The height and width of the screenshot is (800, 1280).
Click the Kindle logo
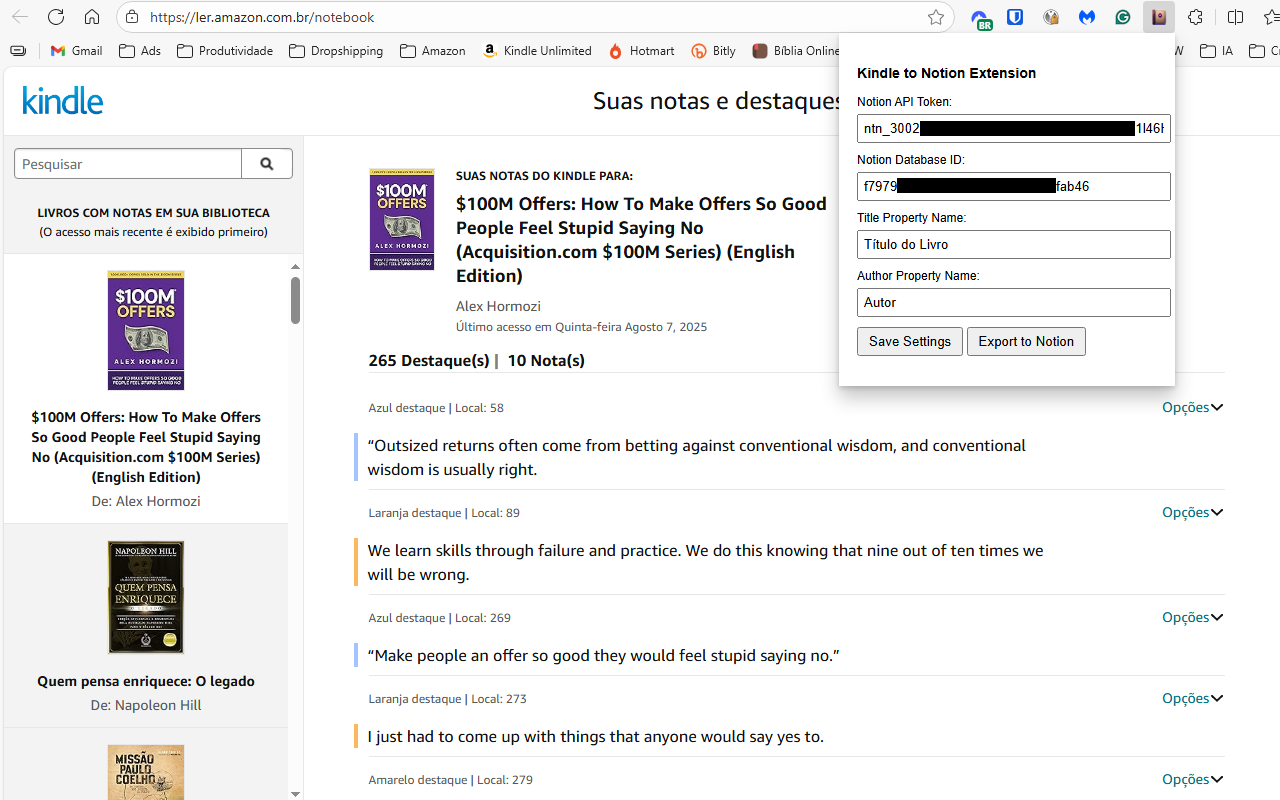[62, 100]
